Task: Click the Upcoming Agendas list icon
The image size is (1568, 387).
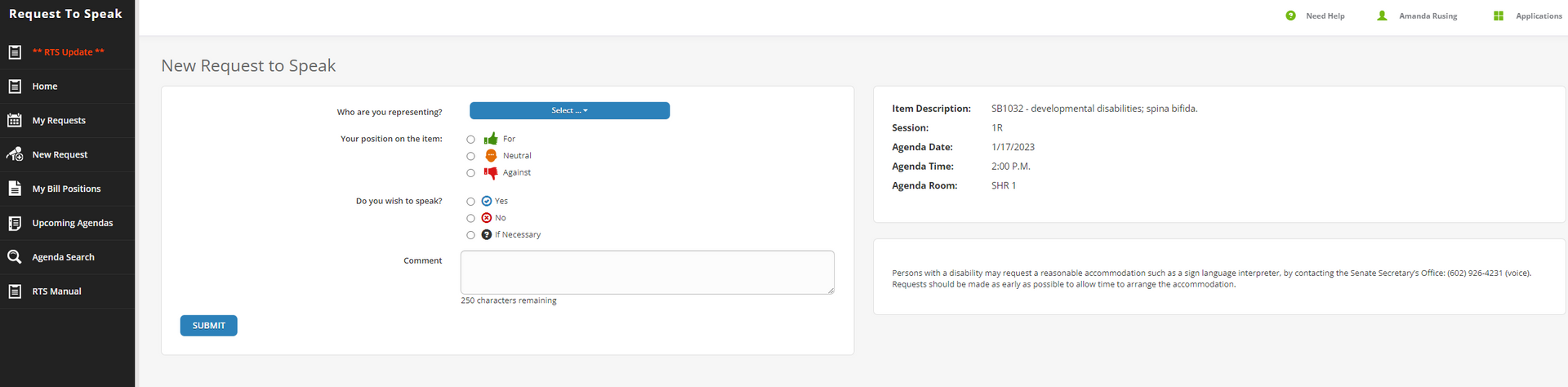Action: tap(15, 223)
